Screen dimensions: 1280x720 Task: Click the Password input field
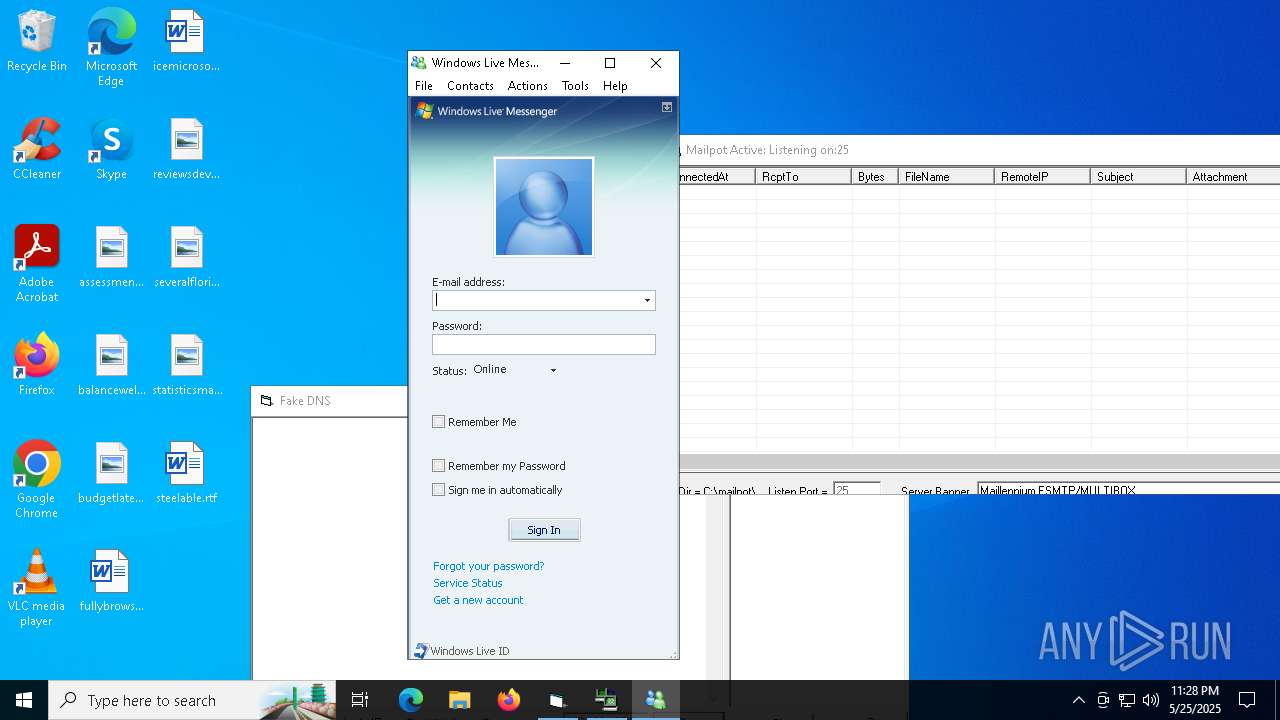point(544,344)
